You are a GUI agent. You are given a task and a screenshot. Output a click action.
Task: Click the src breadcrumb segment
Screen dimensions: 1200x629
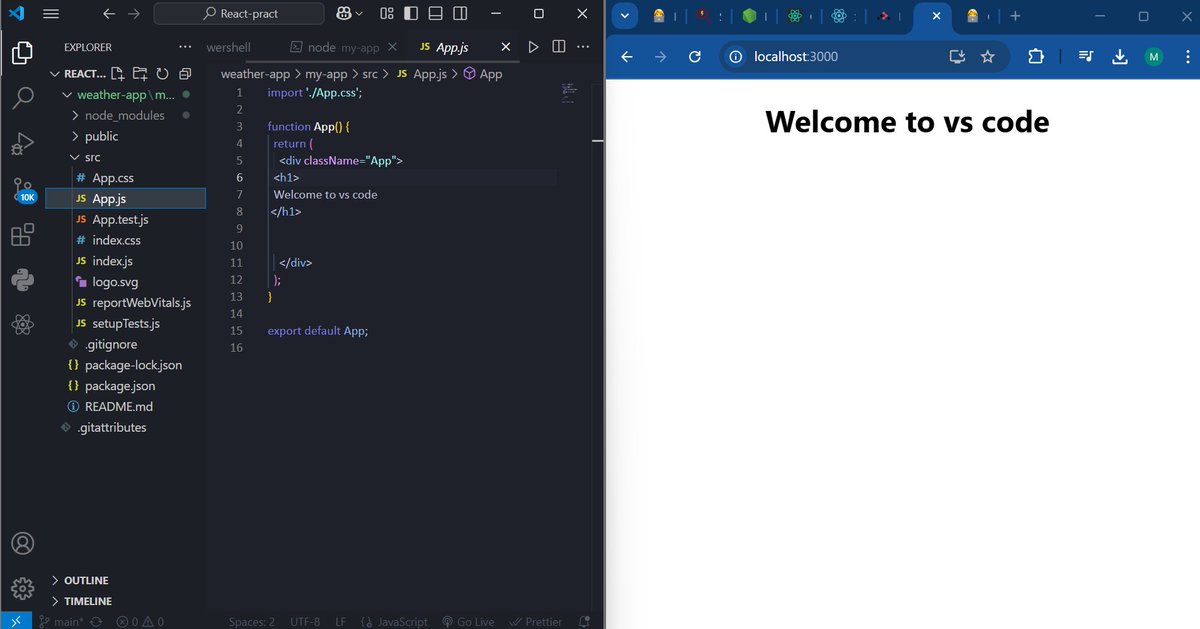tap(369, 74)
